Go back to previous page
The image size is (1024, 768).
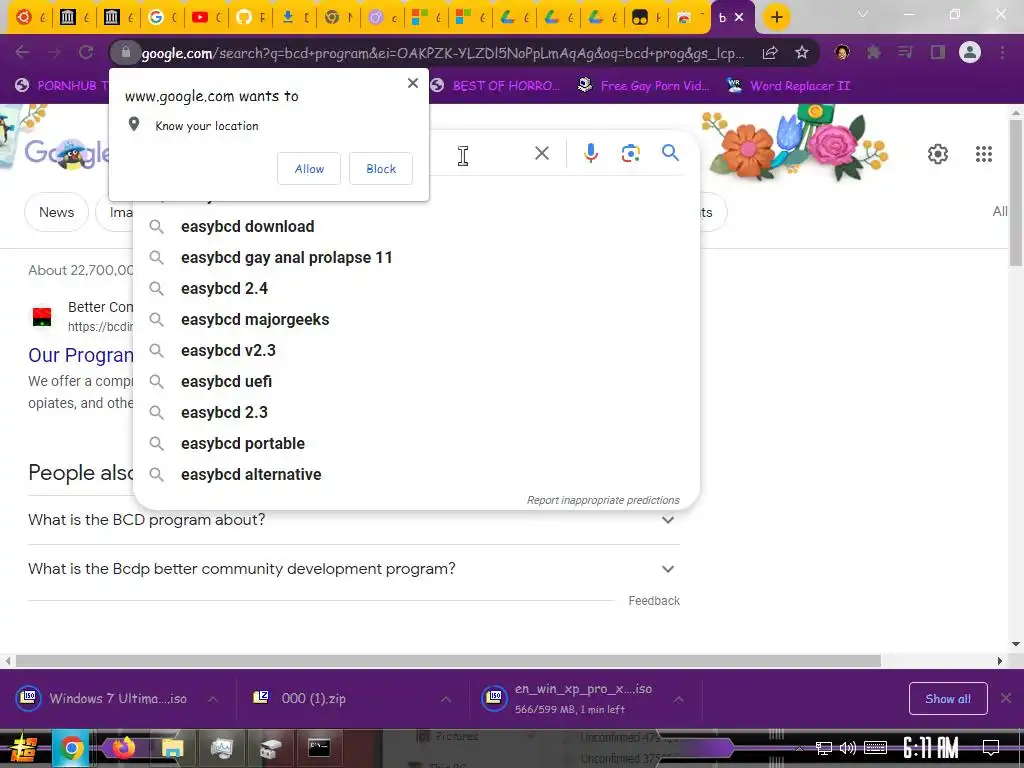click(22, 52)
